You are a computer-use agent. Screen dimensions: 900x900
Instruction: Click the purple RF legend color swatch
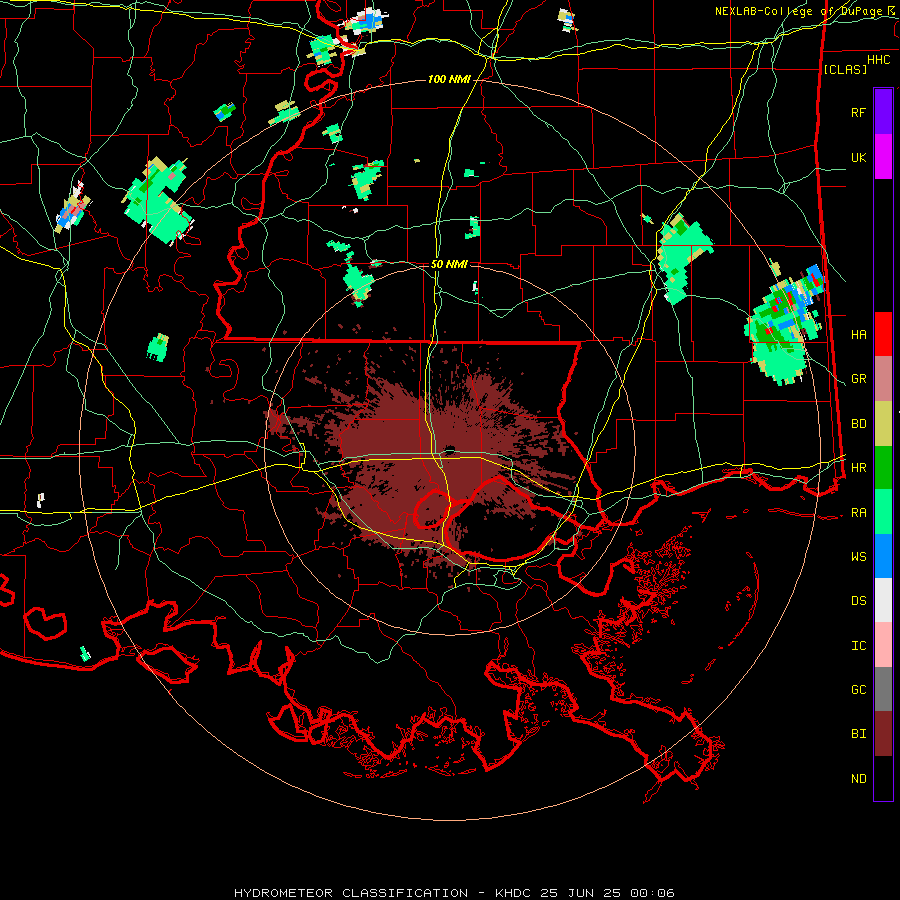click(x=883, y=112)
